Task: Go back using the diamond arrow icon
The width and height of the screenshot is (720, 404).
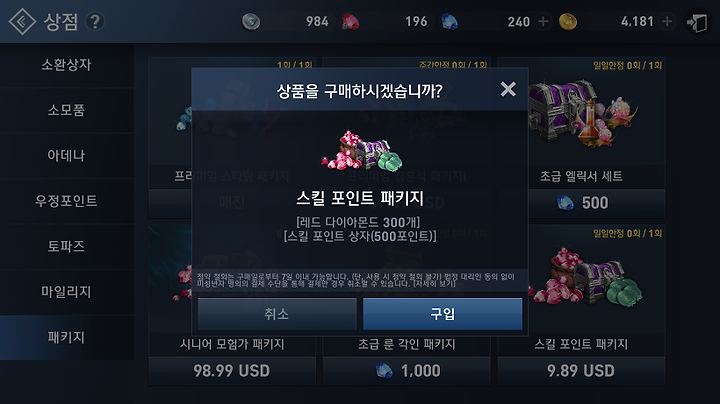Action: tap(22, 22)
